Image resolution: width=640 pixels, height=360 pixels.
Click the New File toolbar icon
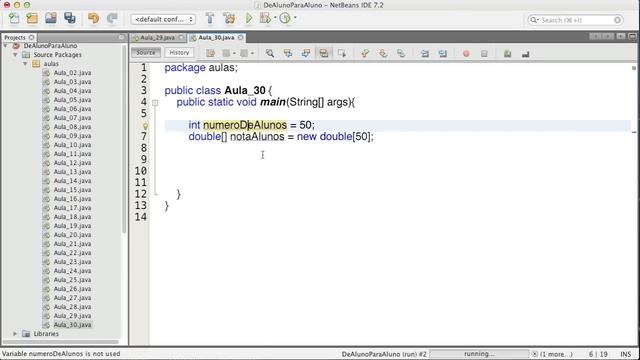click(14, 18)
